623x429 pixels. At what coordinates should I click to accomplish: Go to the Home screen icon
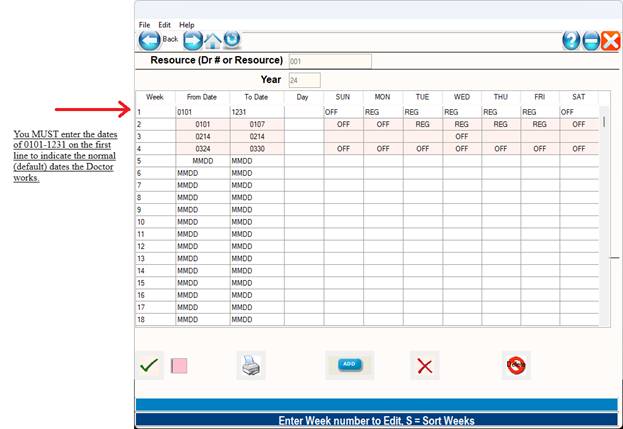(212, 40)
